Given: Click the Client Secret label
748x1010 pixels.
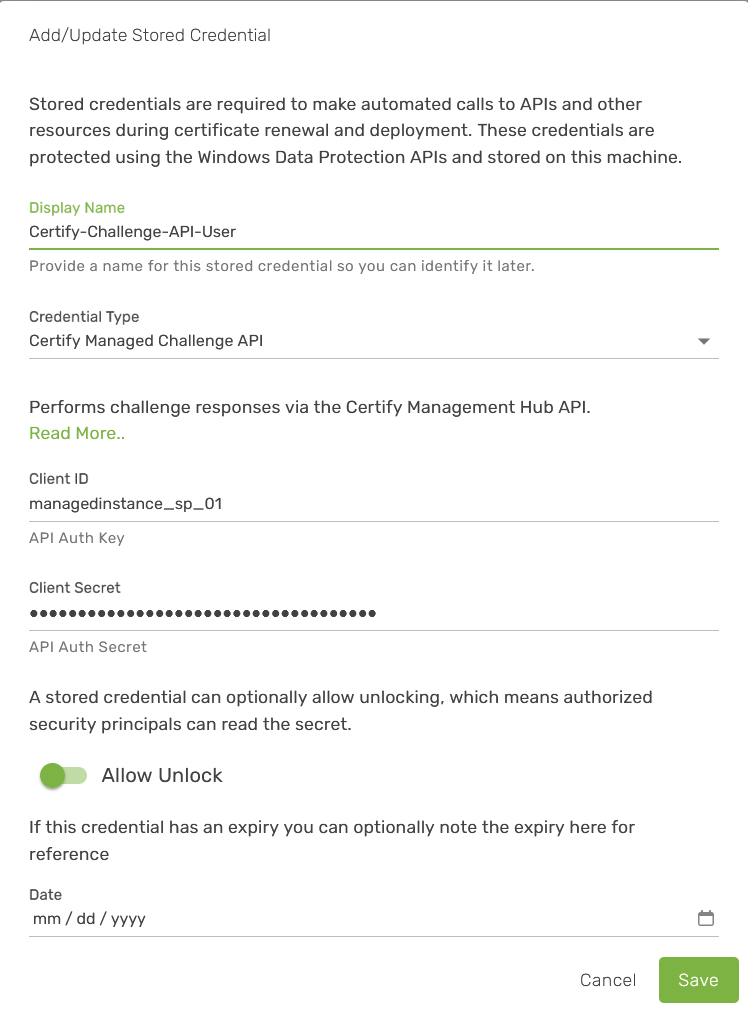Looking at the screenshot, I should (75, 588).
